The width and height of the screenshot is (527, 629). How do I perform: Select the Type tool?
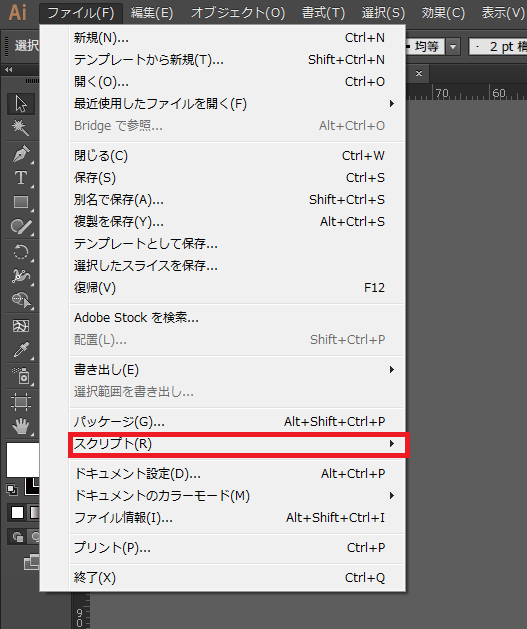pos(21,177)
